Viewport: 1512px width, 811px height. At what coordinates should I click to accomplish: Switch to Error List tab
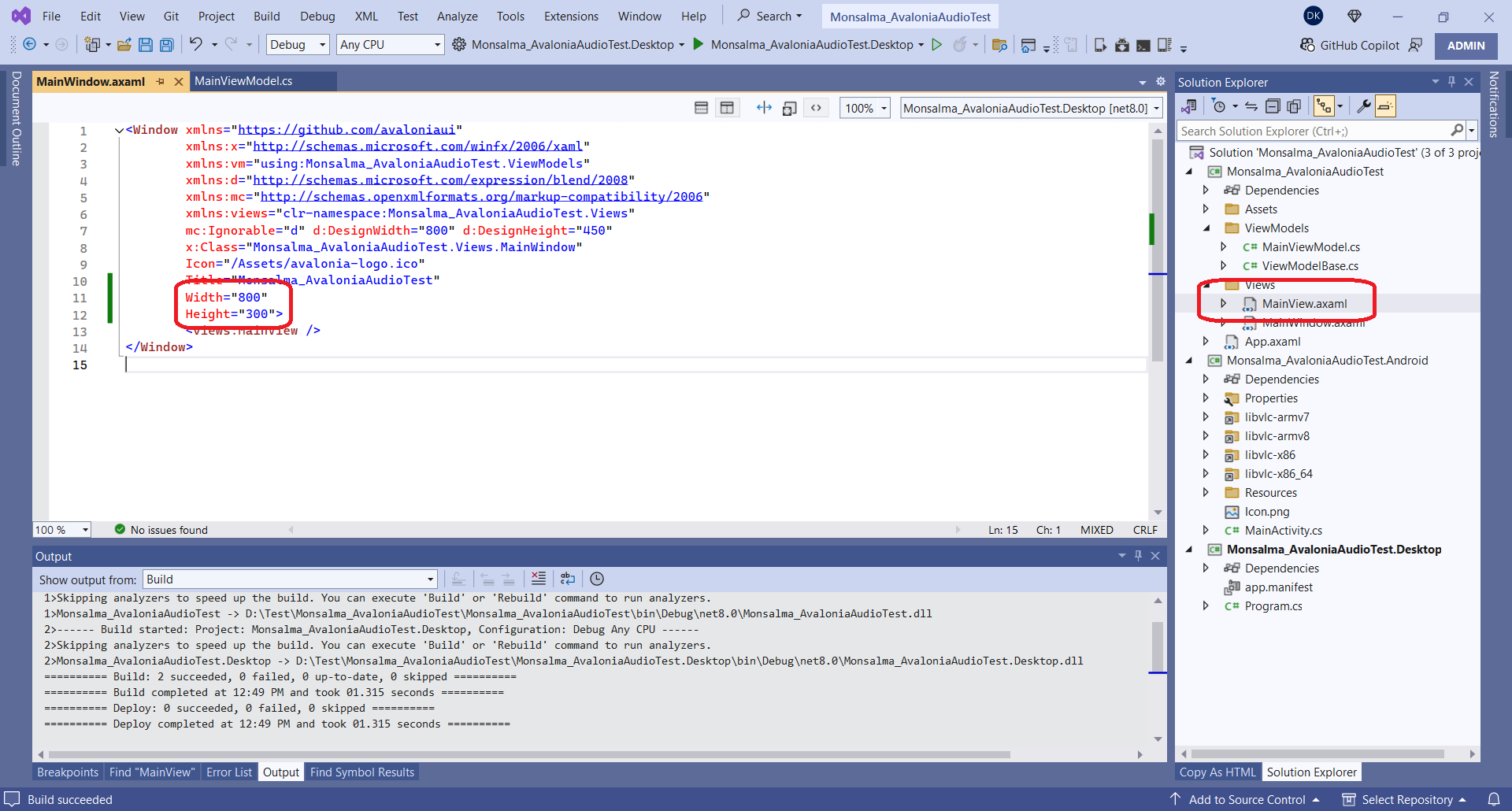click(x=229, y=772)
